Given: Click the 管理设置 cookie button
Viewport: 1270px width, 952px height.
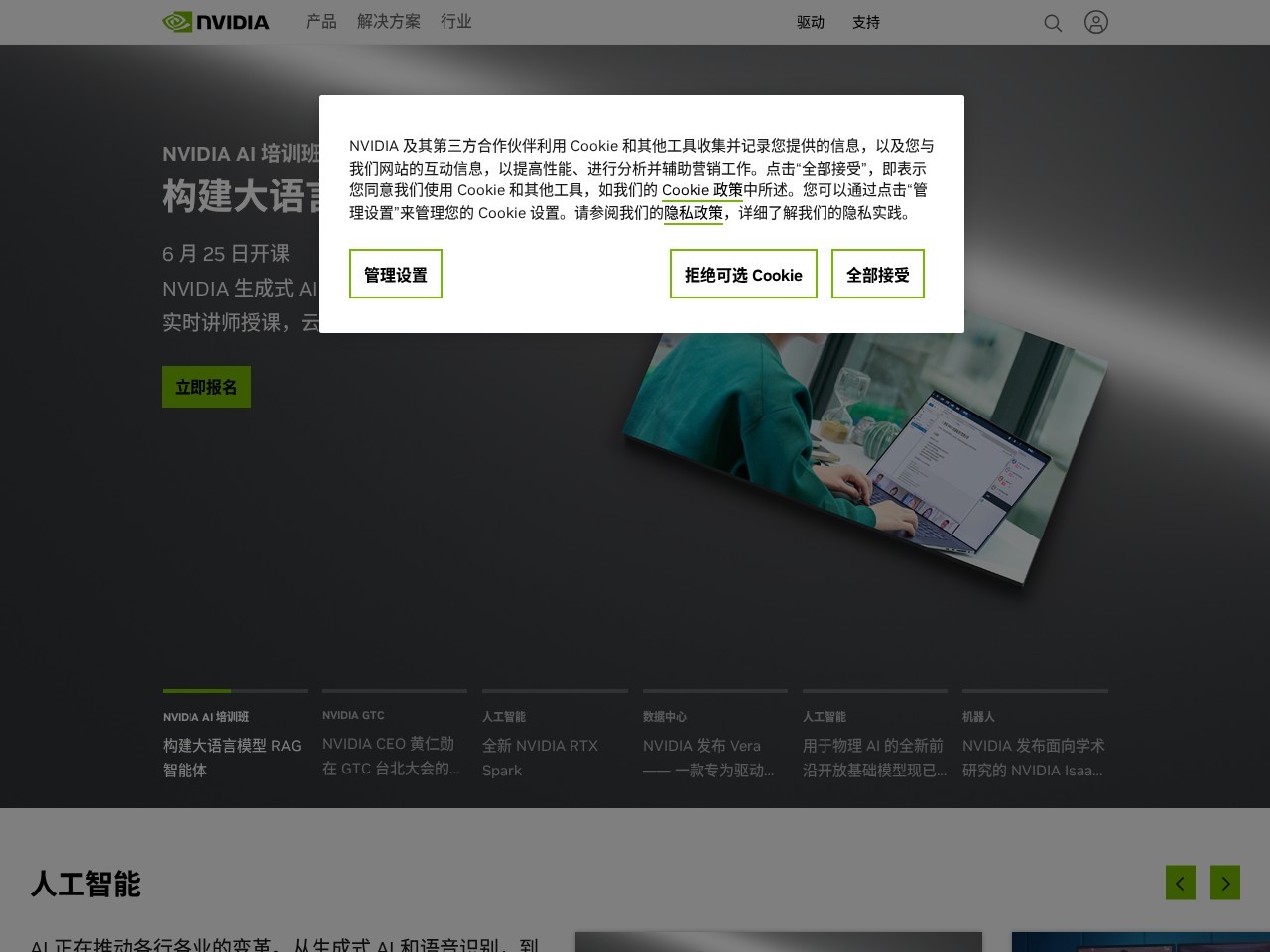Looking at the screenshot, I should click(x=396, y=274).
